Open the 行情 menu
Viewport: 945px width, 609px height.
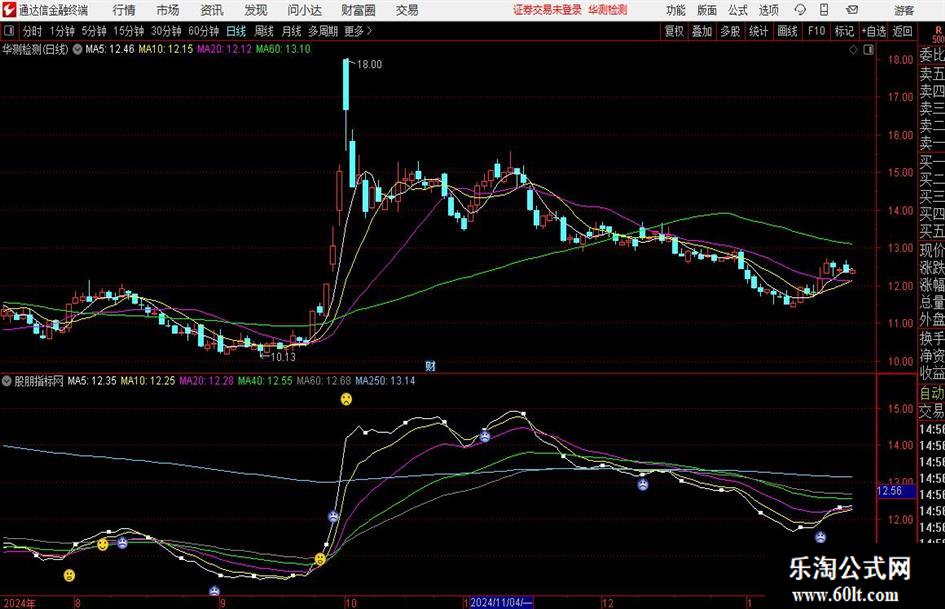click(124, 10)
